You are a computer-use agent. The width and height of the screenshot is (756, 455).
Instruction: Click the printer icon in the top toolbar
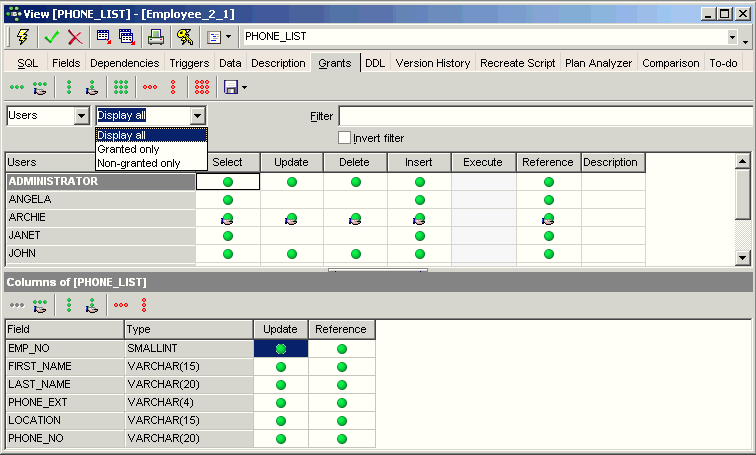pos(156,37)
